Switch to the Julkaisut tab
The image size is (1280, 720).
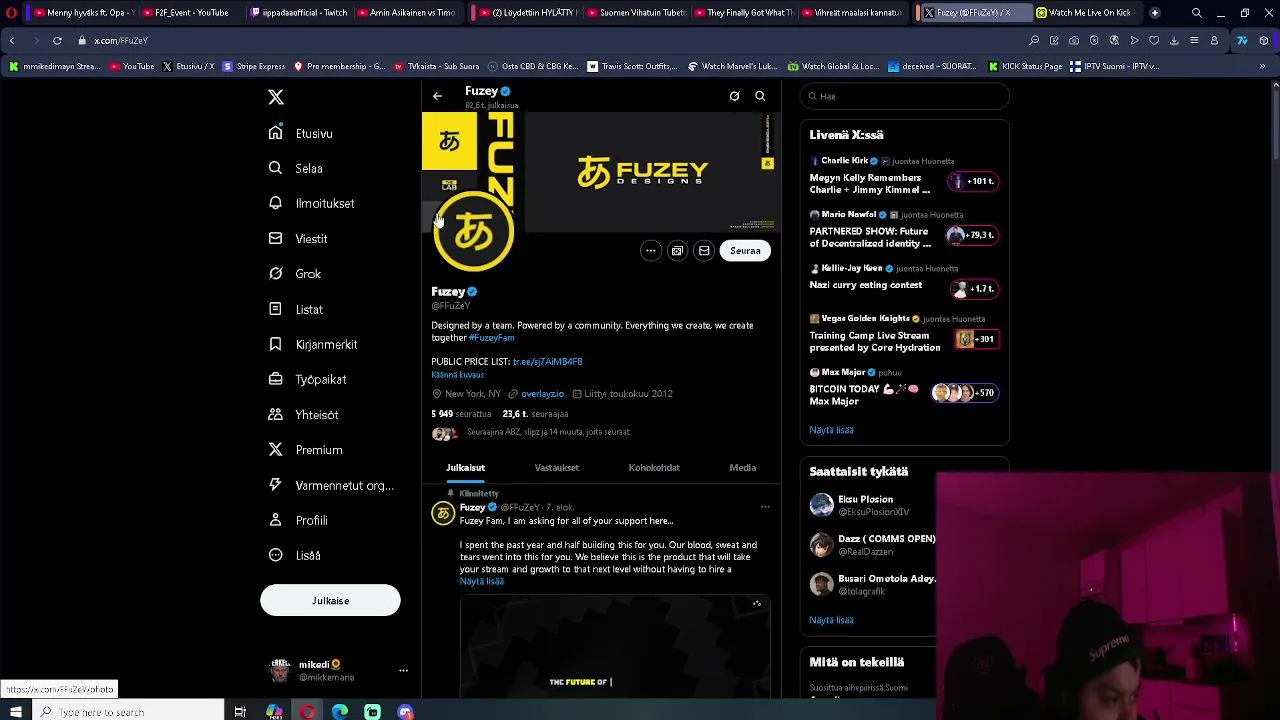(x=465, y=468)
